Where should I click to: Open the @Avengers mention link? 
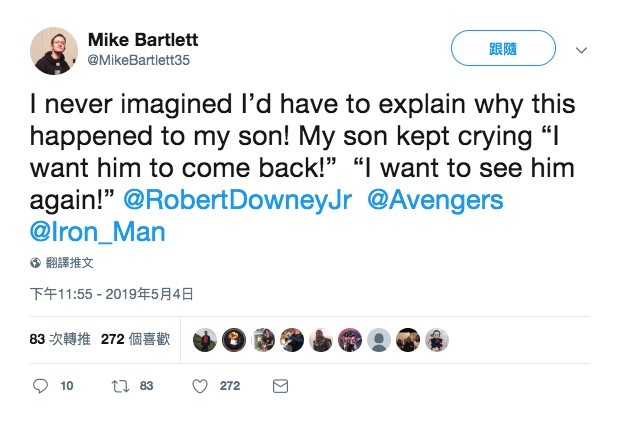point(436,199)
